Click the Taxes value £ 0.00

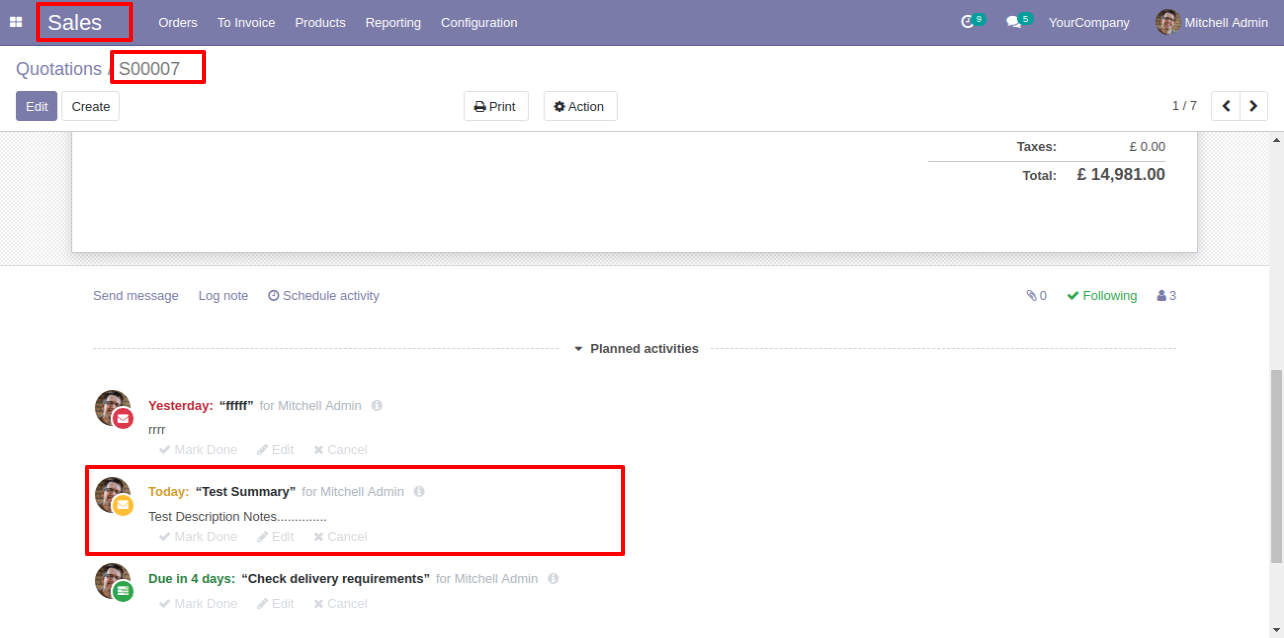1147,147
